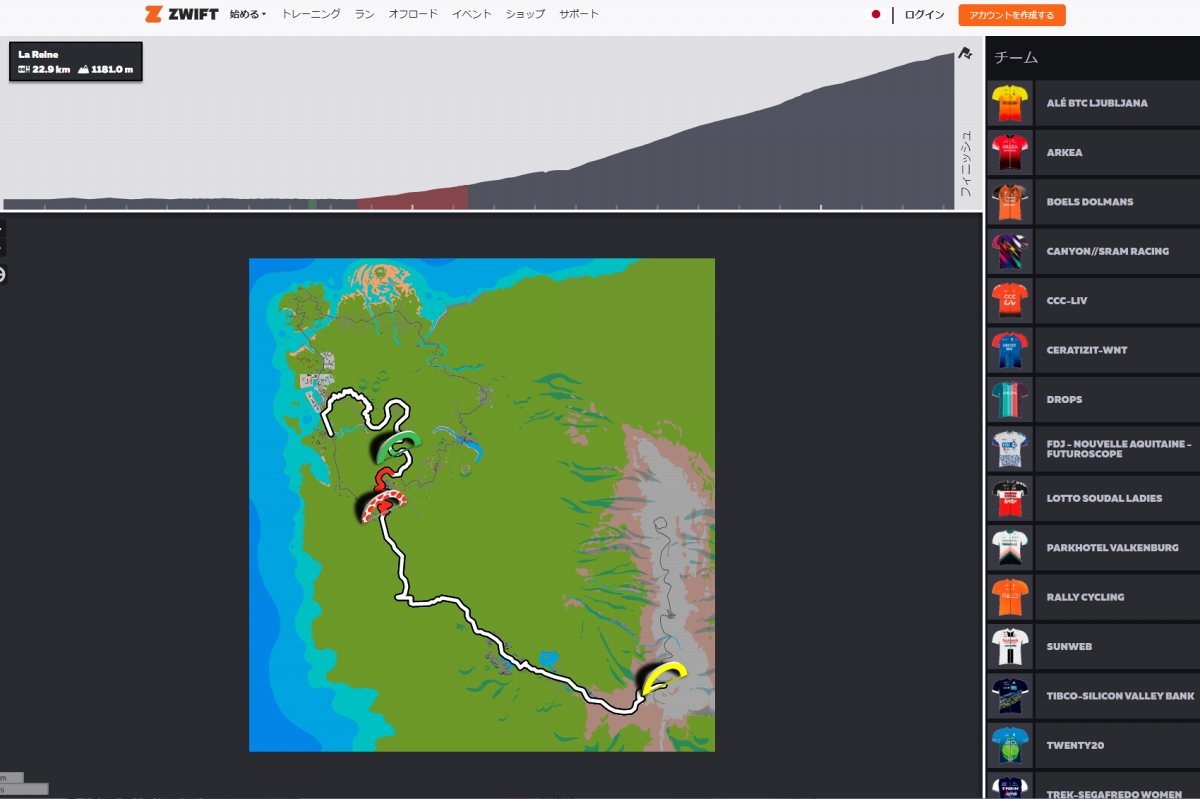Select the ALÉ BTC Ljubljana jersey icon

pyautogui.click(x=1010, y=103)
